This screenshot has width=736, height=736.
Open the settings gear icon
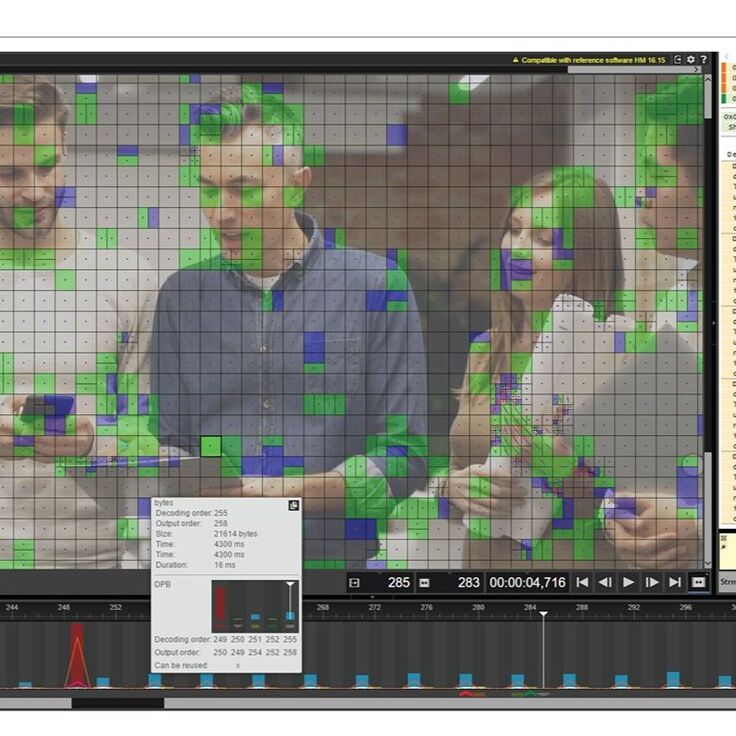pyautogui.click(x=691, y=60)
